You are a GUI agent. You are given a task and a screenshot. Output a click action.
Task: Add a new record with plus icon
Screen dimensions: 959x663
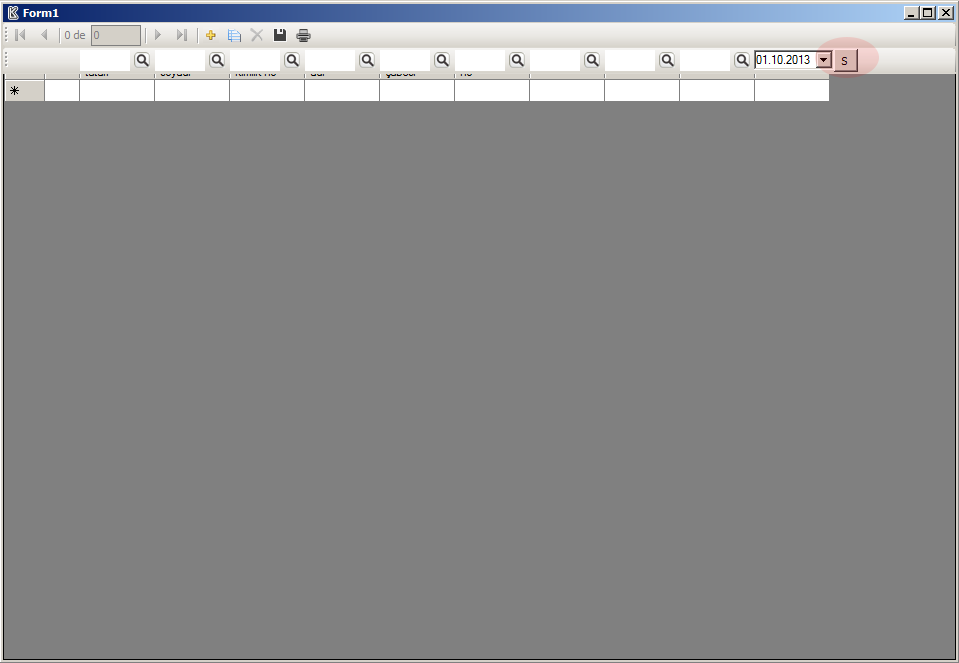click(211, 35)
